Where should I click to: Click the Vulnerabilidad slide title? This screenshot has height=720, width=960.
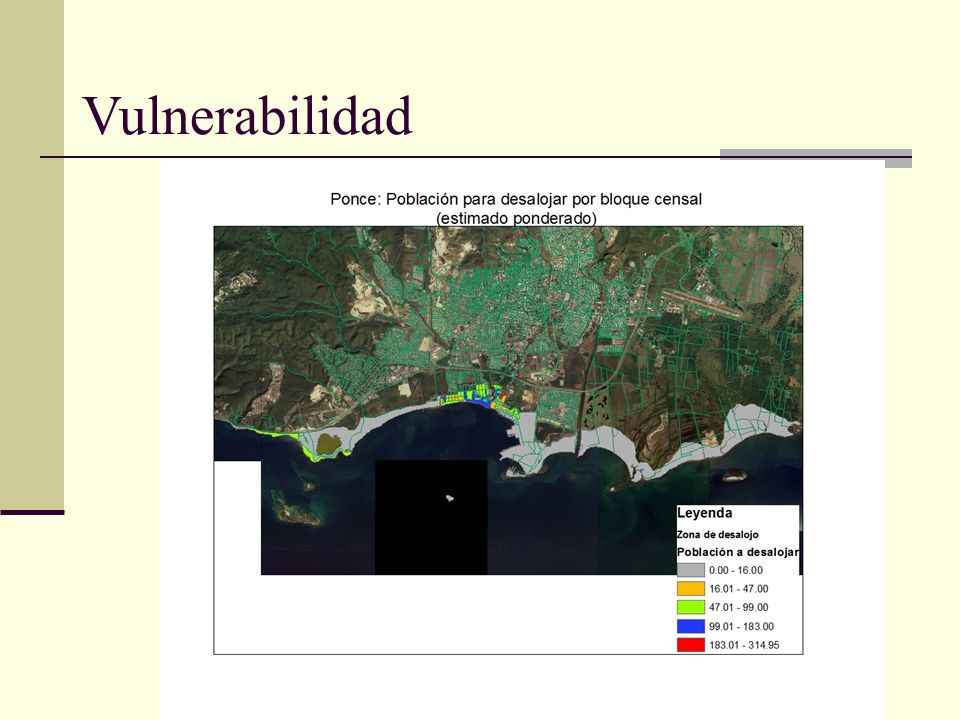click(x=247, y=115)
